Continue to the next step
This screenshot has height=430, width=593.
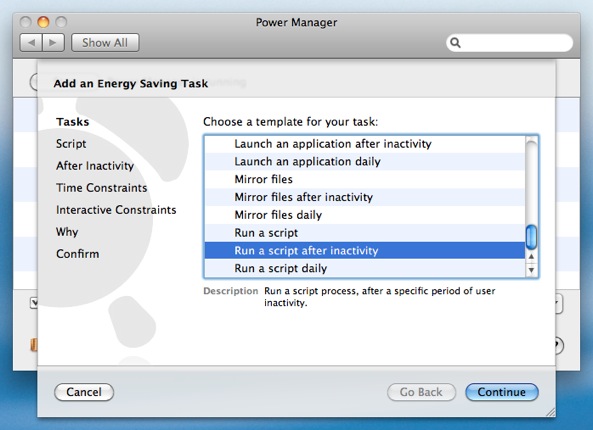pyautogui.click(x=501, y=392)
